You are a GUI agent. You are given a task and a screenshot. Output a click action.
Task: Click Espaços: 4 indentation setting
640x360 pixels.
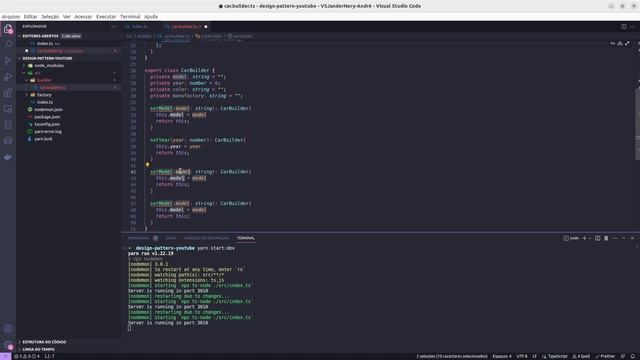[502, 356]
